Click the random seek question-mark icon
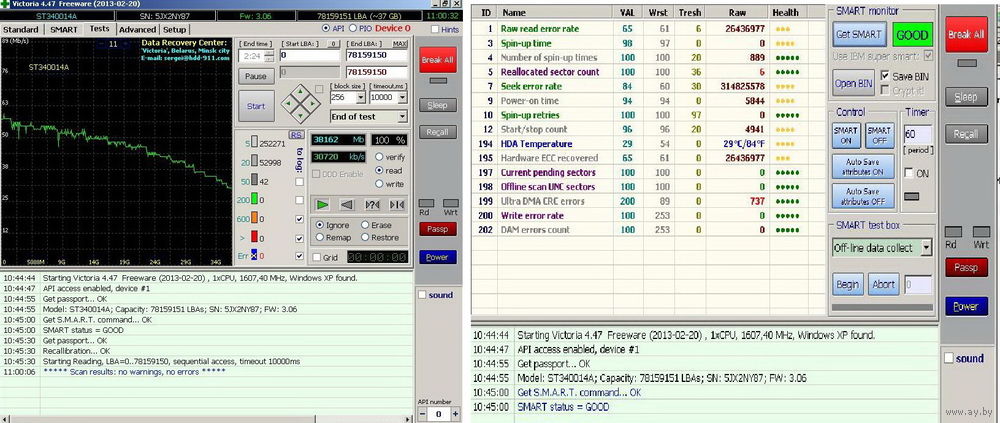This screenshot has width=1000, height=423. [x=371, y=204]
